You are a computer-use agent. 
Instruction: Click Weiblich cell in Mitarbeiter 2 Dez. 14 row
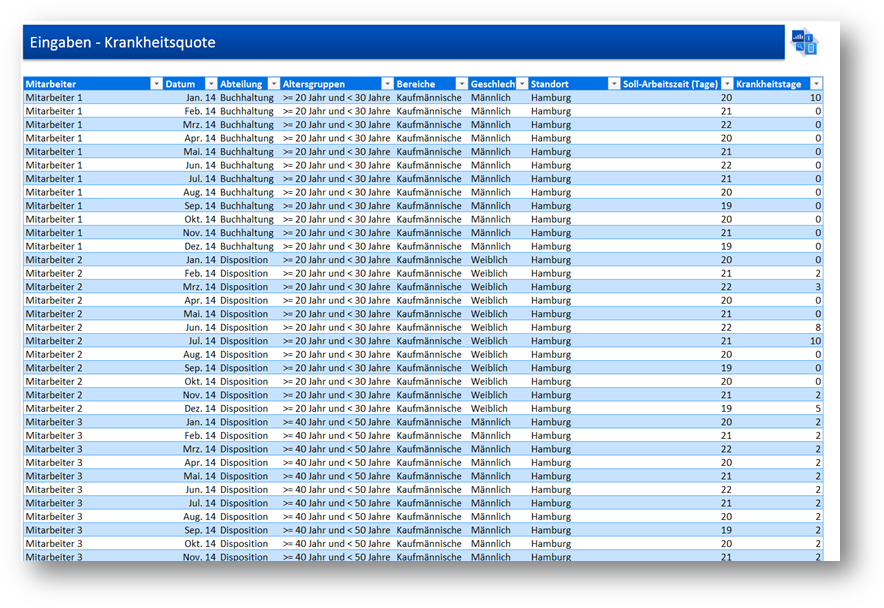tap(489, 408)
